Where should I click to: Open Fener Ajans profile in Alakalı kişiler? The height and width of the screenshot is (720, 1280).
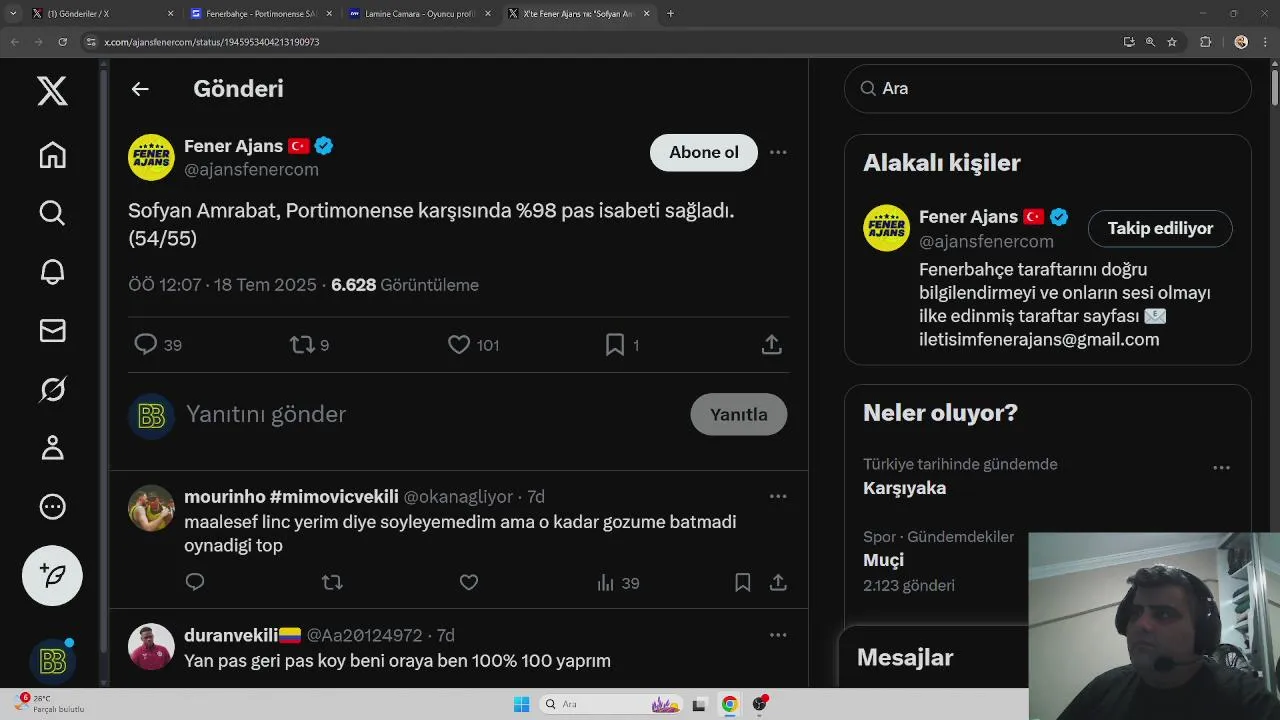[x=968, y=217]
